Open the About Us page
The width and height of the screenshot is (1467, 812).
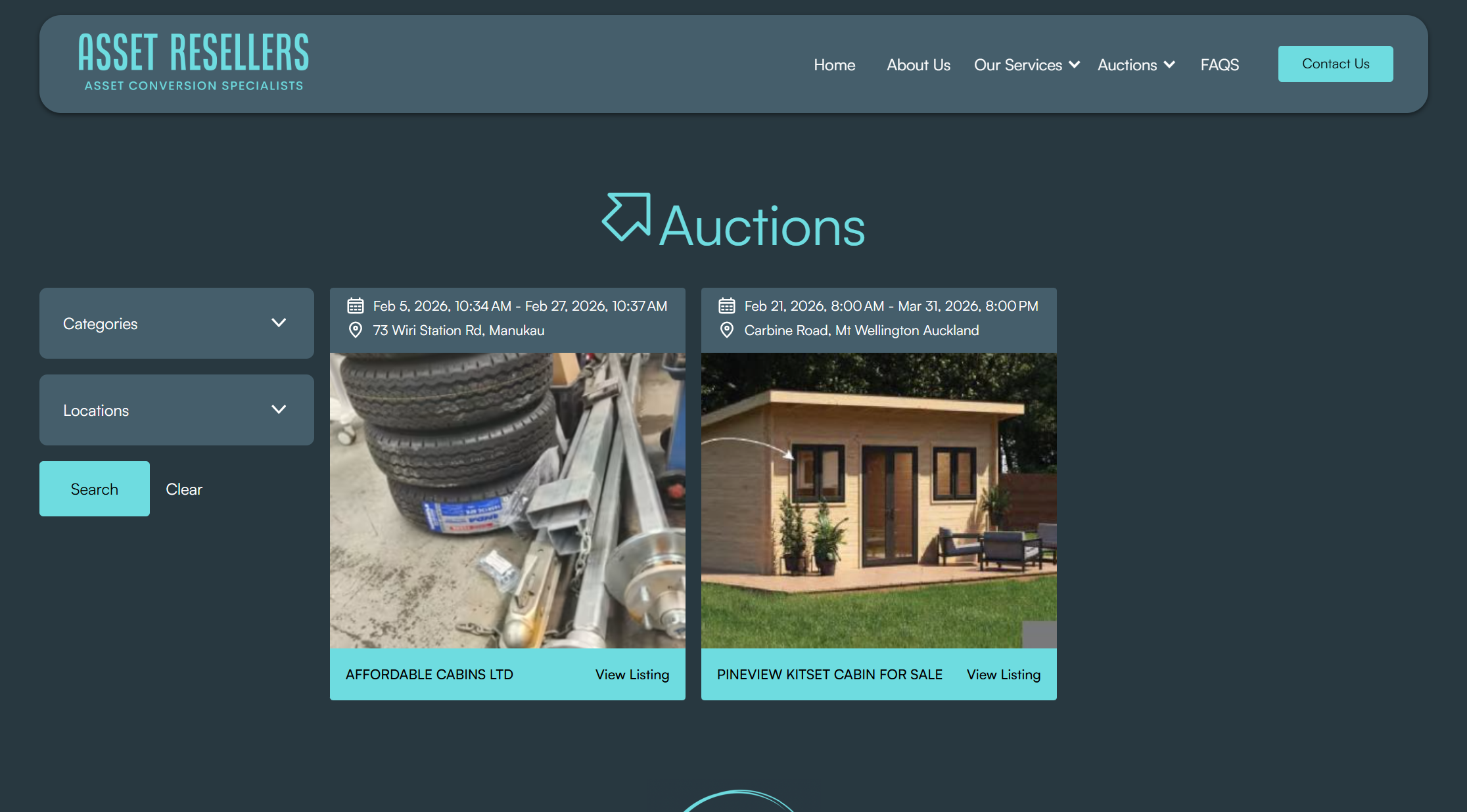point(918,64)
